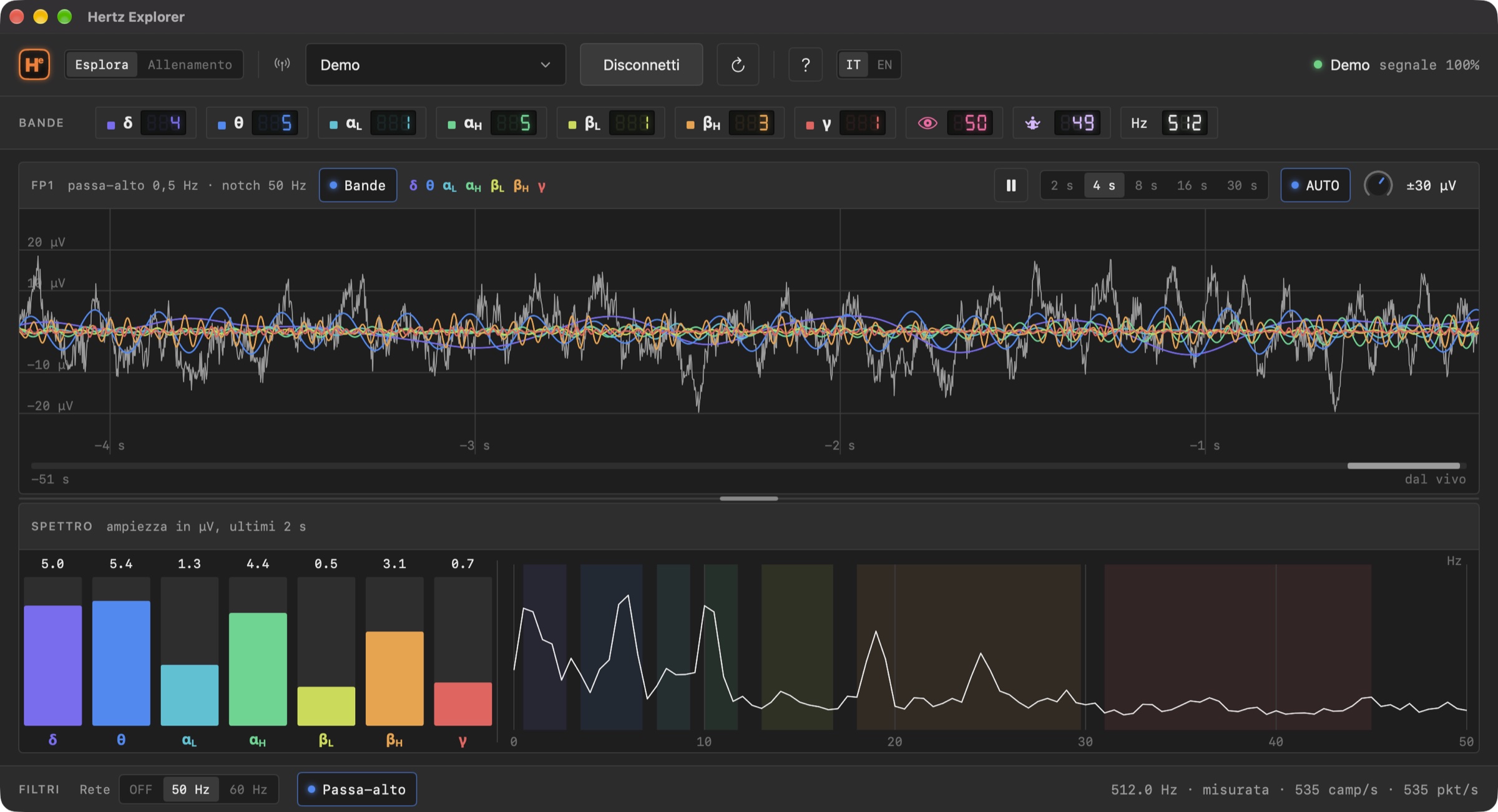
Task: Click the orange Hertz Explorer logo icon
Action: tap(34, 64)
